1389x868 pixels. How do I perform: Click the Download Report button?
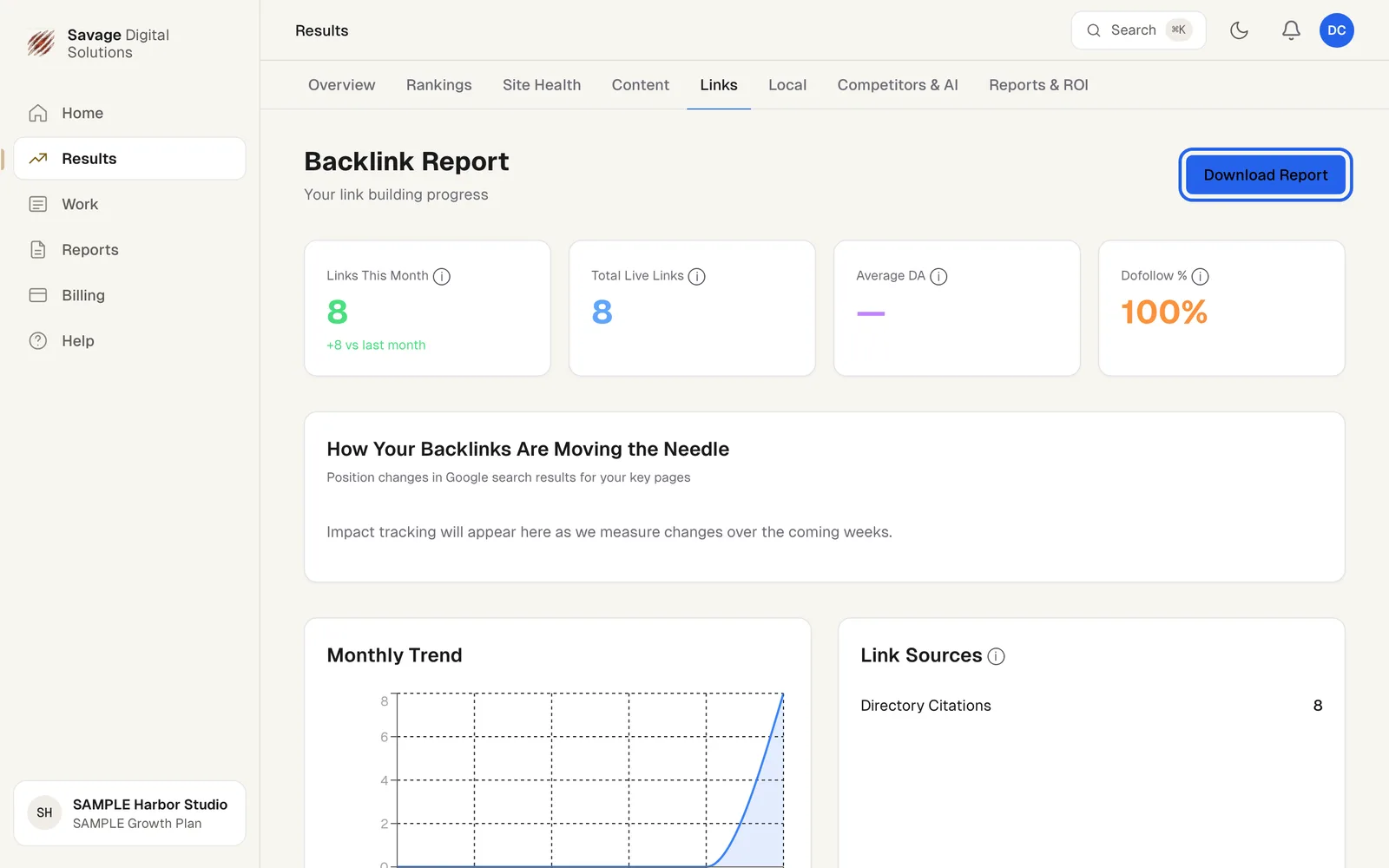coord(1266,175)
